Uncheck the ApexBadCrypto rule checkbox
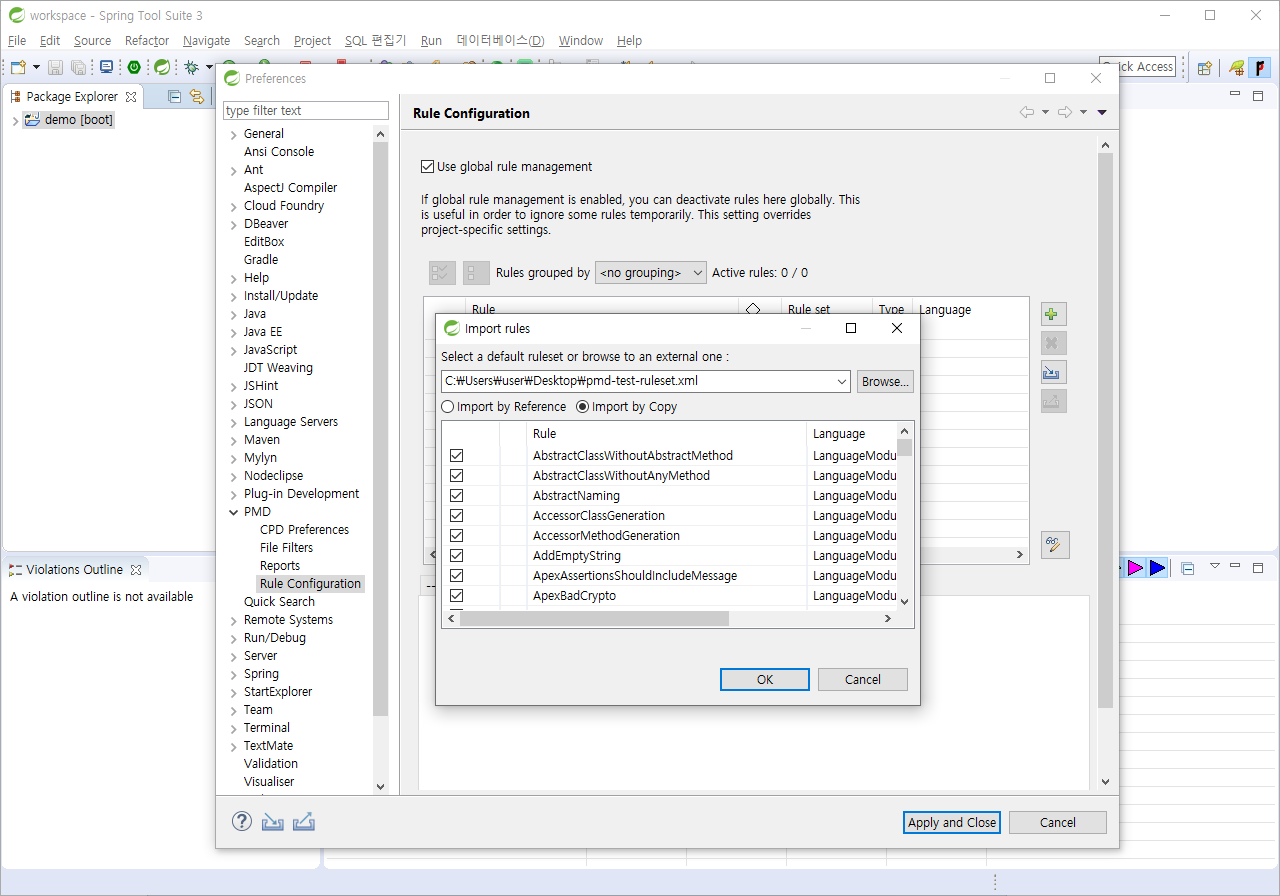This screenshot has width=1280, height=896. coord(457,596)
